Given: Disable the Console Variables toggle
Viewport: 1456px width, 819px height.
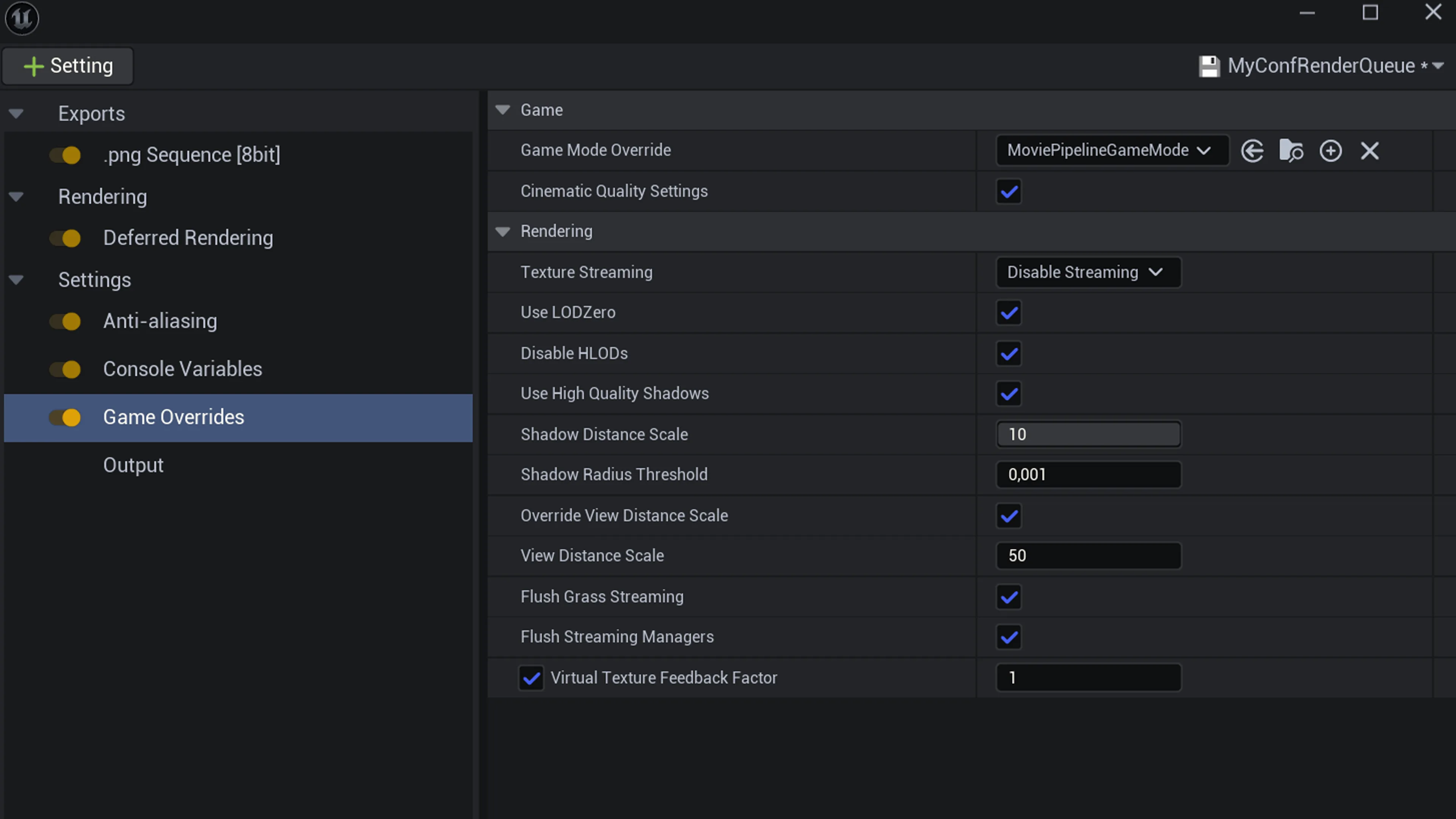Looking at the screenshot, I should pyautogui.click(x=65, y=370).
